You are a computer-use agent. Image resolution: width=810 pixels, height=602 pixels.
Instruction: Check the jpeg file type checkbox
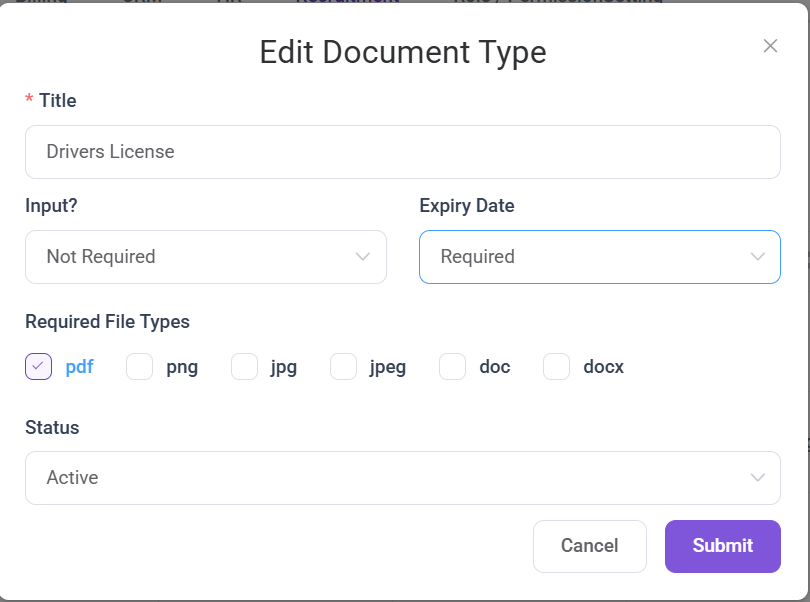point(343,367)
